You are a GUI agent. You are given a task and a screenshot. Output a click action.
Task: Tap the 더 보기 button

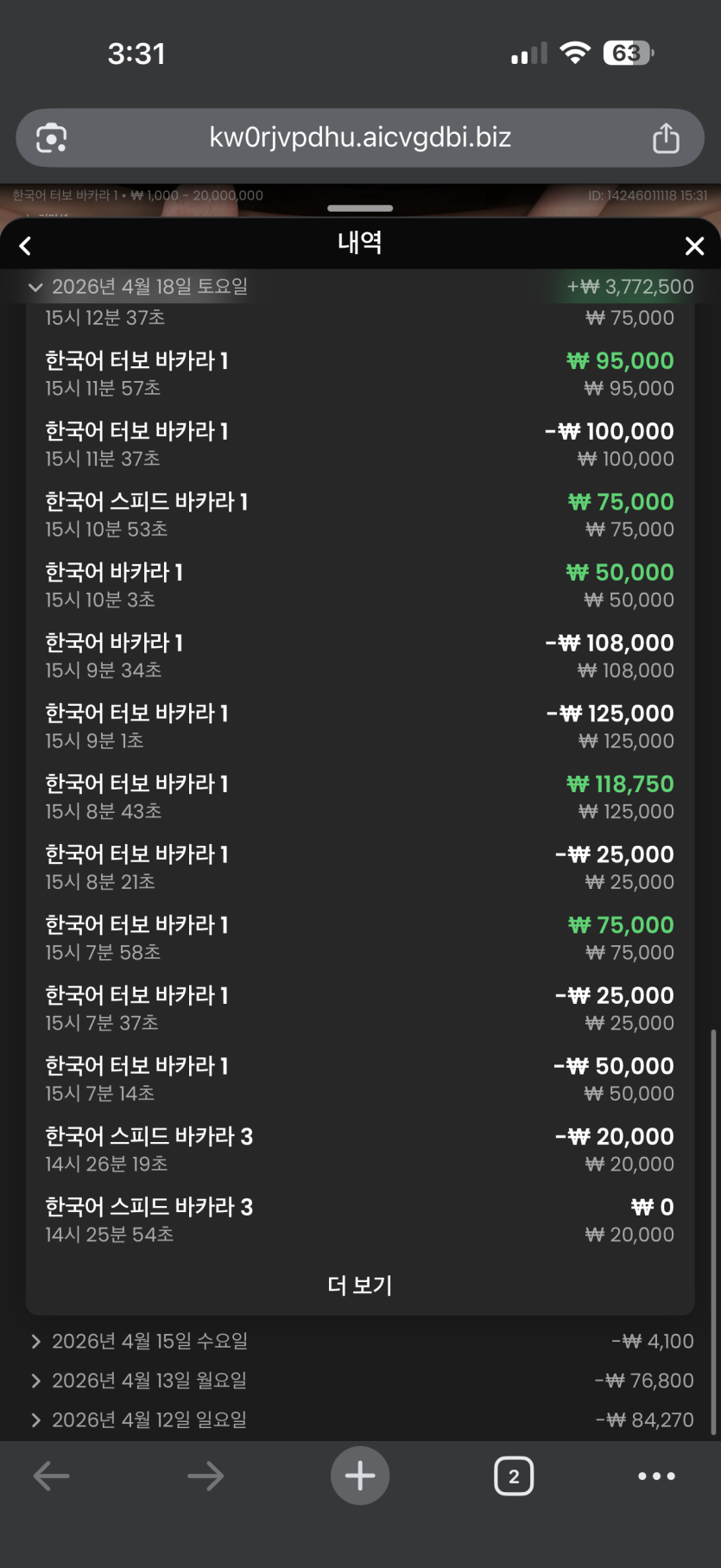click(360, 1286)
